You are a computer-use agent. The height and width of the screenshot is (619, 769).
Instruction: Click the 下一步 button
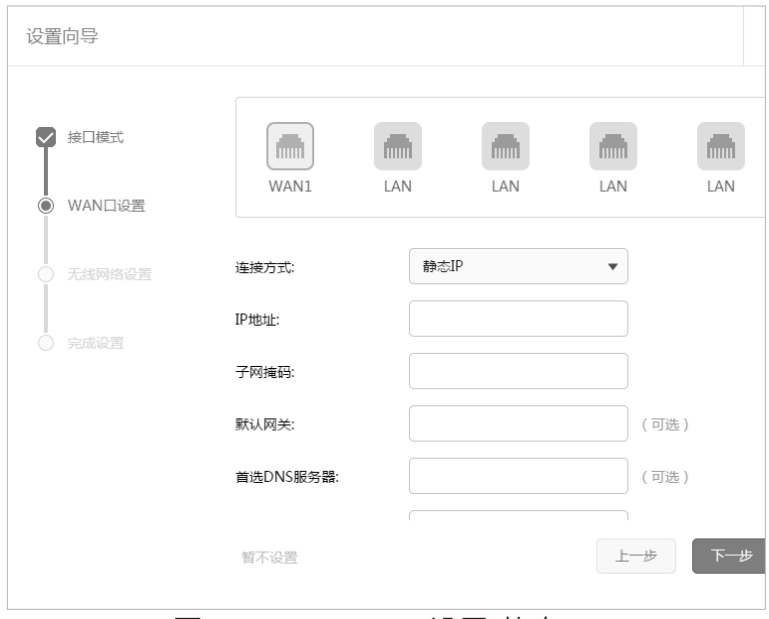pyautogui.click(x=729, y=556)
